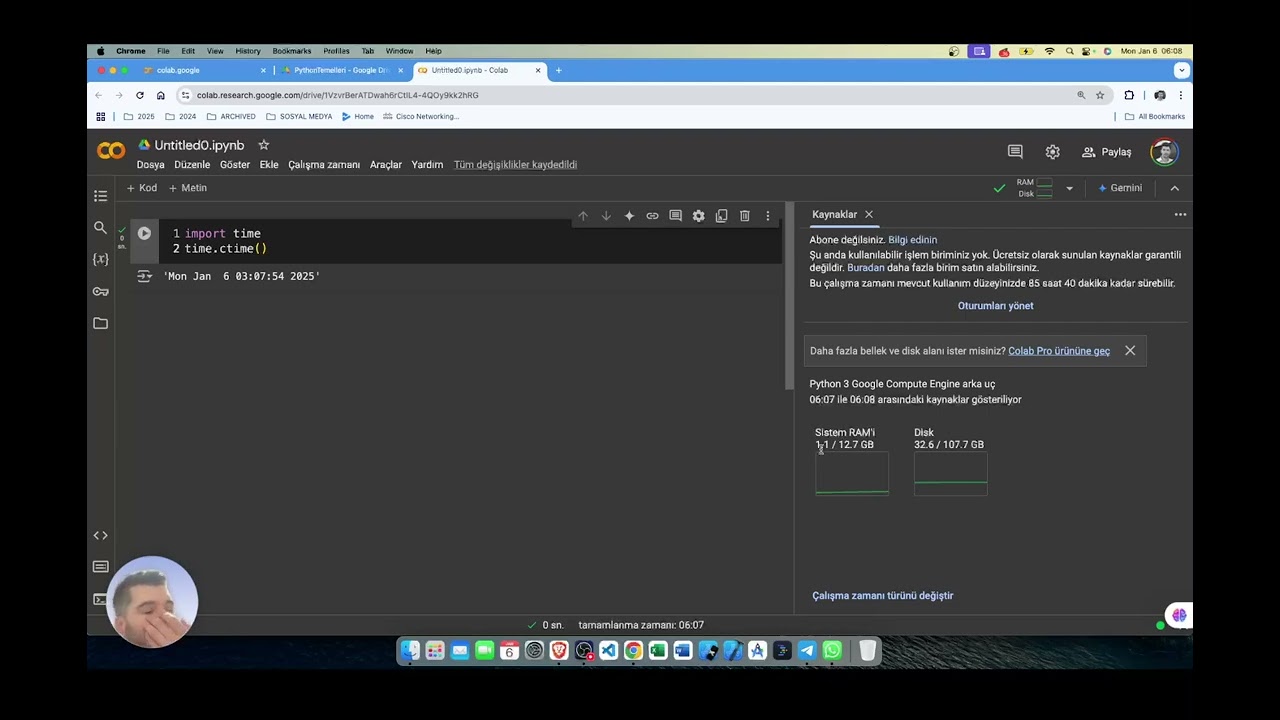Viewport: 1280px width, 720px height.
Task: Click Çalışma zamanı türünü değiştir link
Action: (x=883, y=596)
